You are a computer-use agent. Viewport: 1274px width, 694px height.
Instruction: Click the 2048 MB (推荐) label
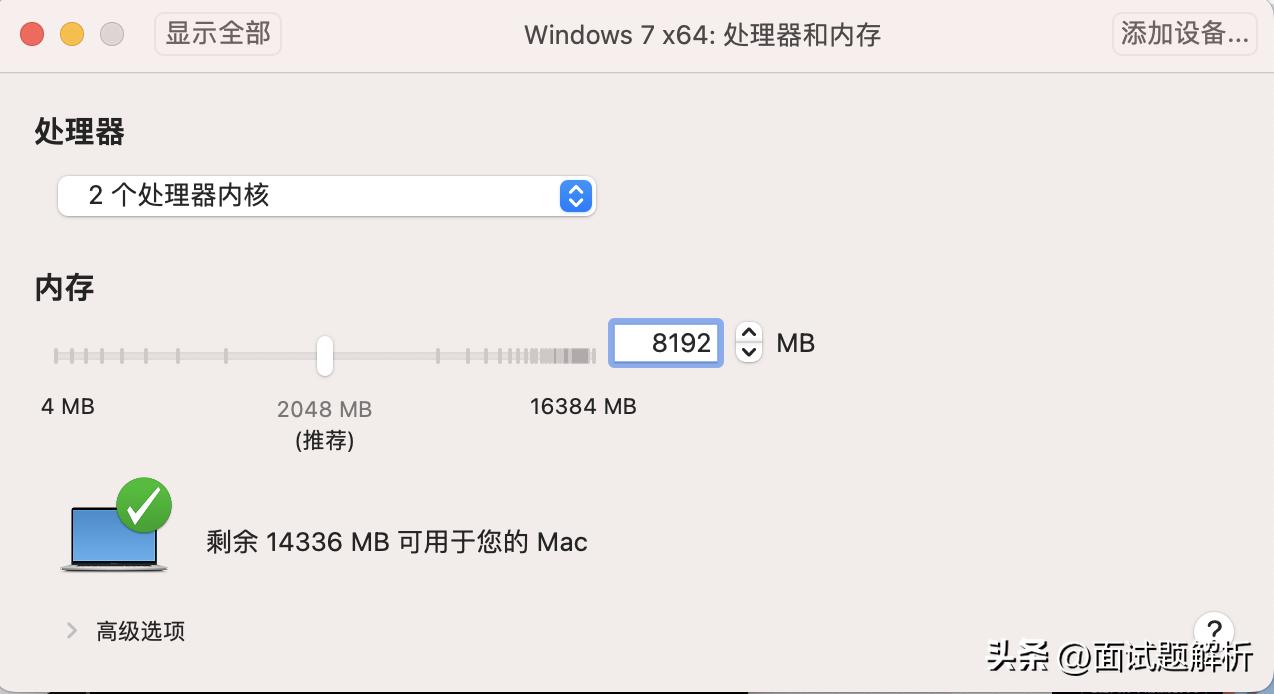(x=324, y=423)
